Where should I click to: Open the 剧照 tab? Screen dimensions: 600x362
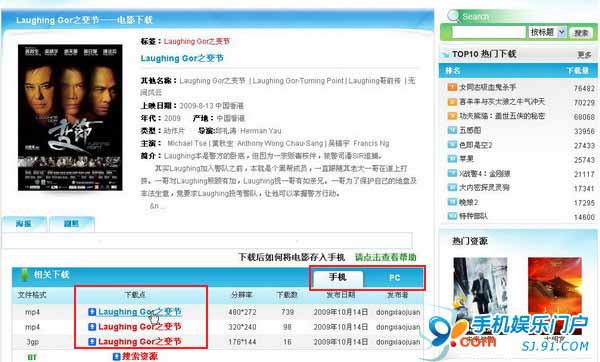click(x=72, y=224)
